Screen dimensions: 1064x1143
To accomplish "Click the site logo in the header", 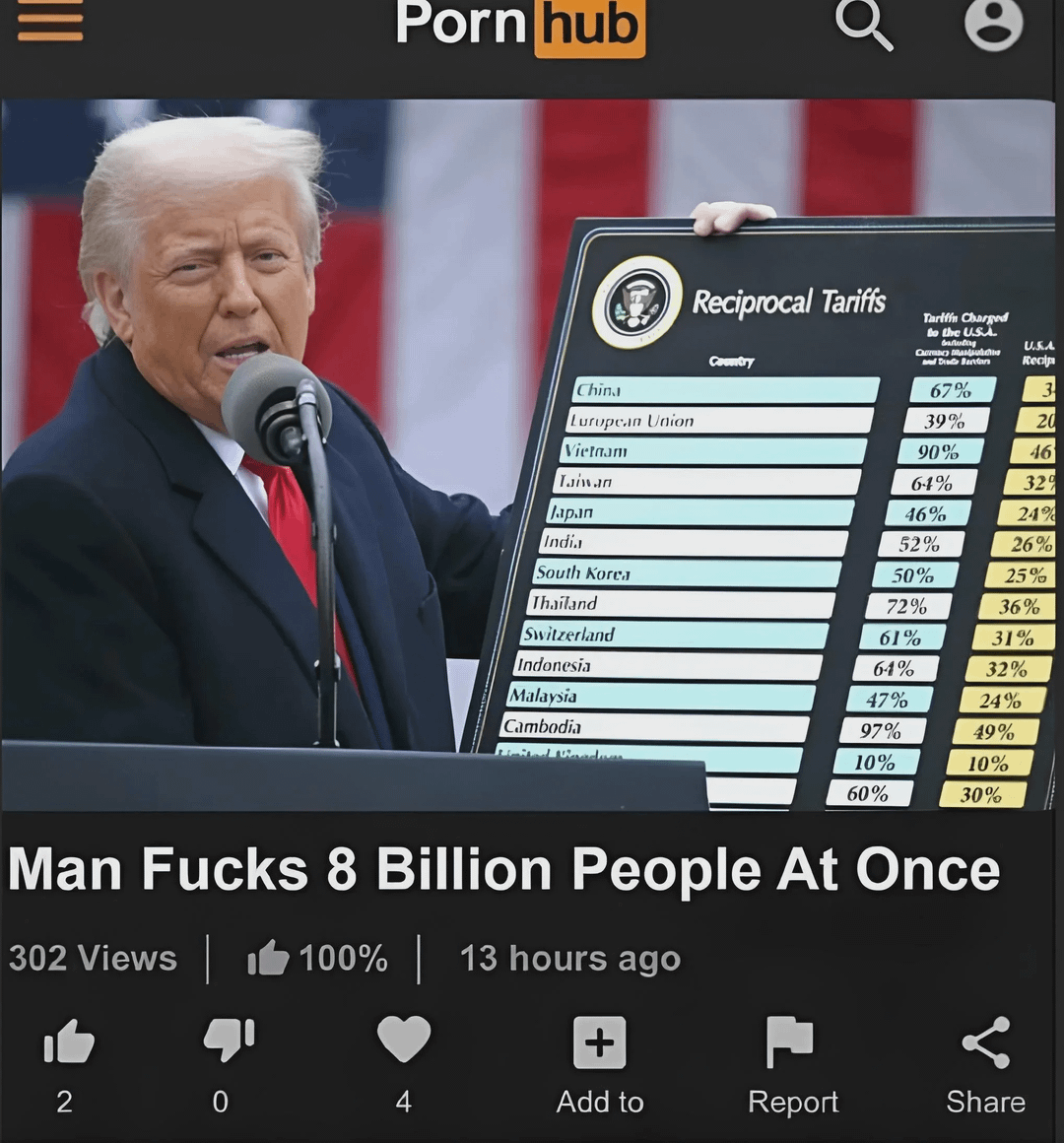I will click(x=519, y=26).
